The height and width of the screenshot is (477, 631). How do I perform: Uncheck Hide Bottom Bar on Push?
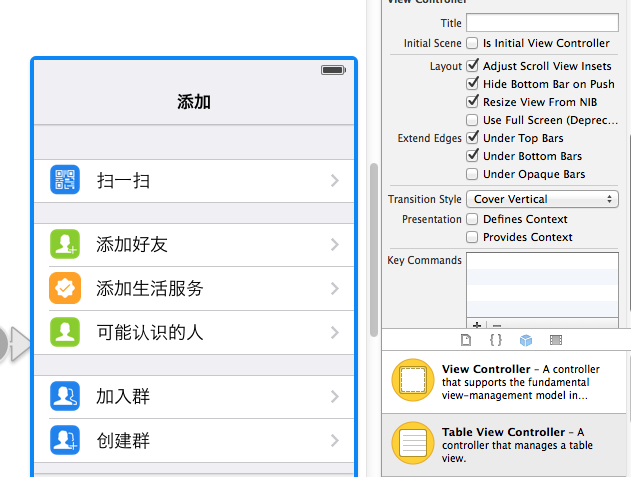tap(472, 84)
